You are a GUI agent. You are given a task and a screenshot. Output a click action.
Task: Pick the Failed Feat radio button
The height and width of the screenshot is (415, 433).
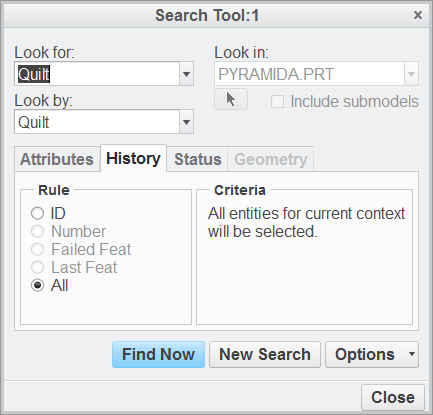[37, 249]
